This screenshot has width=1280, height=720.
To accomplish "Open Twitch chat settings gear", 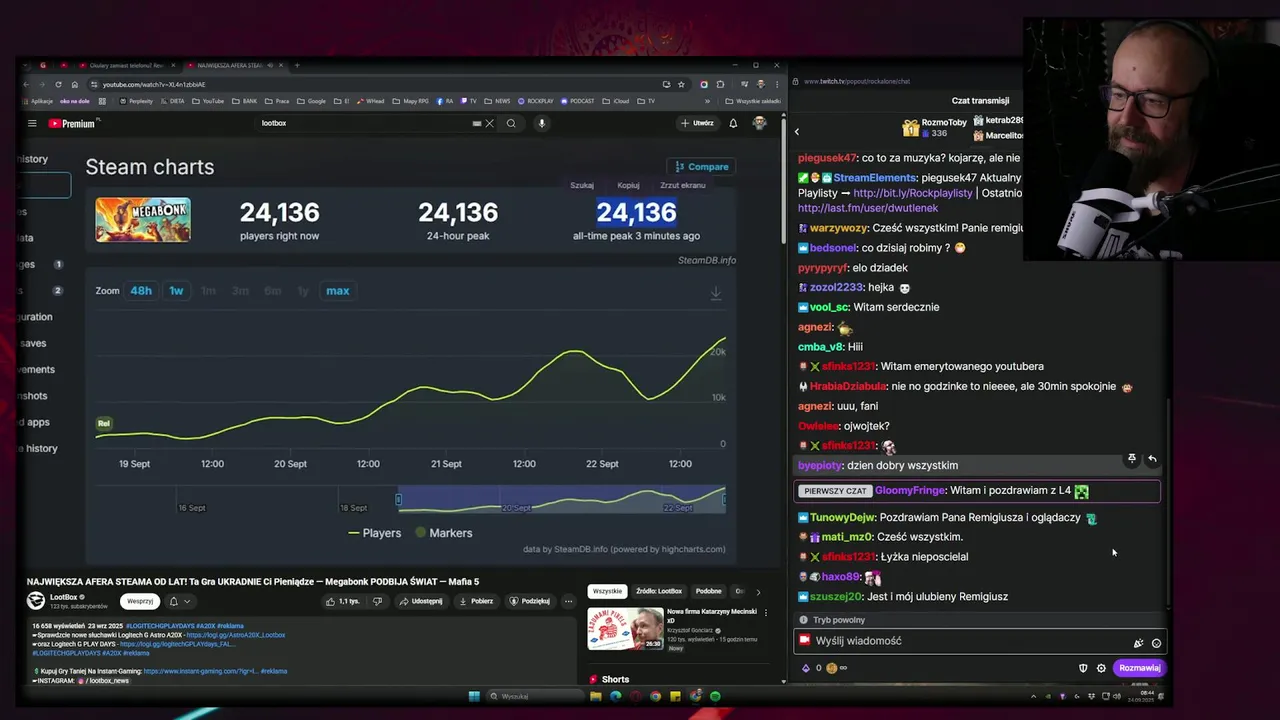I will pos(1101,668).
